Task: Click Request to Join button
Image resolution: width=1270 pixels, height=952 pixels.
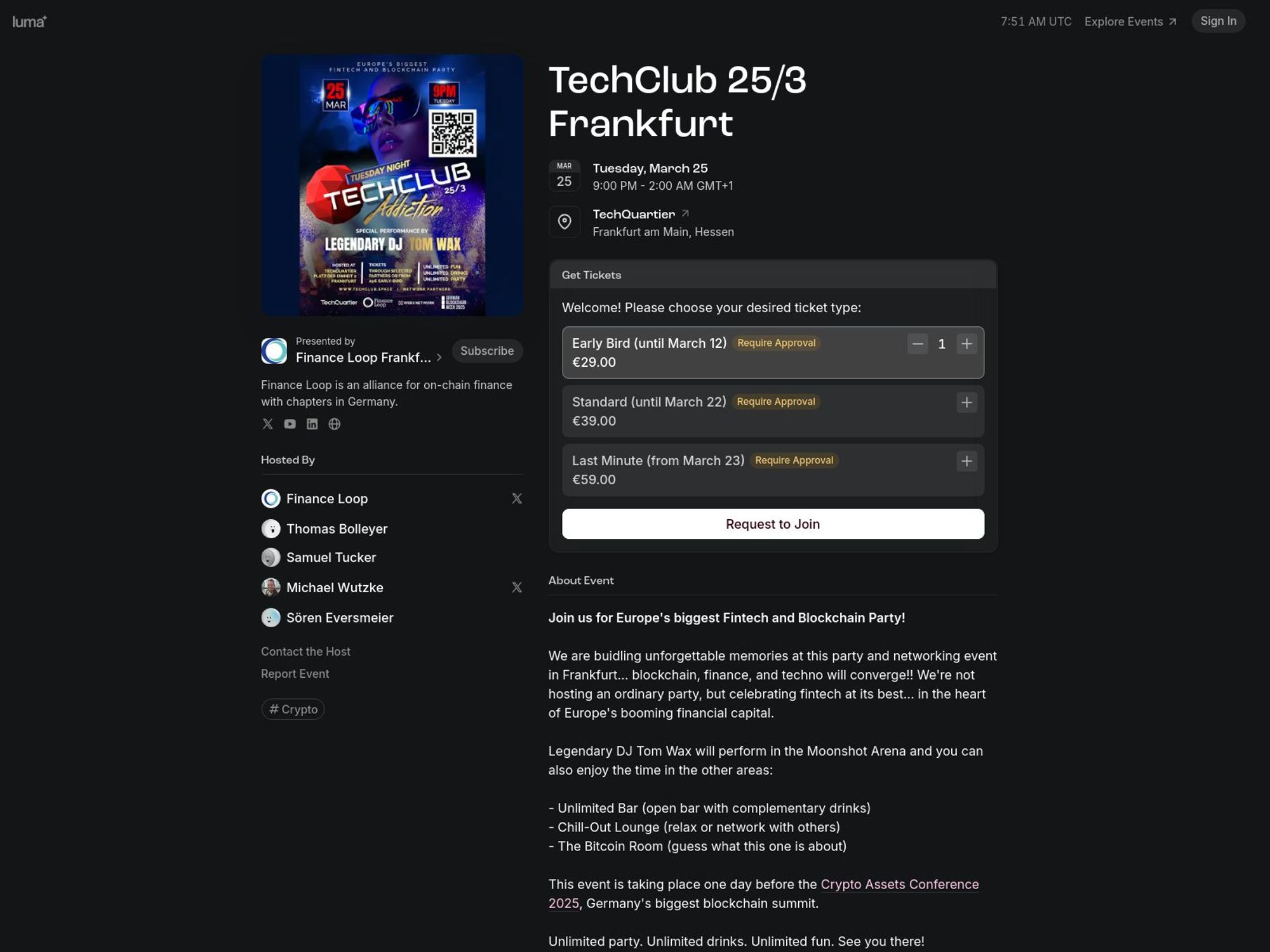Action: point(773,524)
